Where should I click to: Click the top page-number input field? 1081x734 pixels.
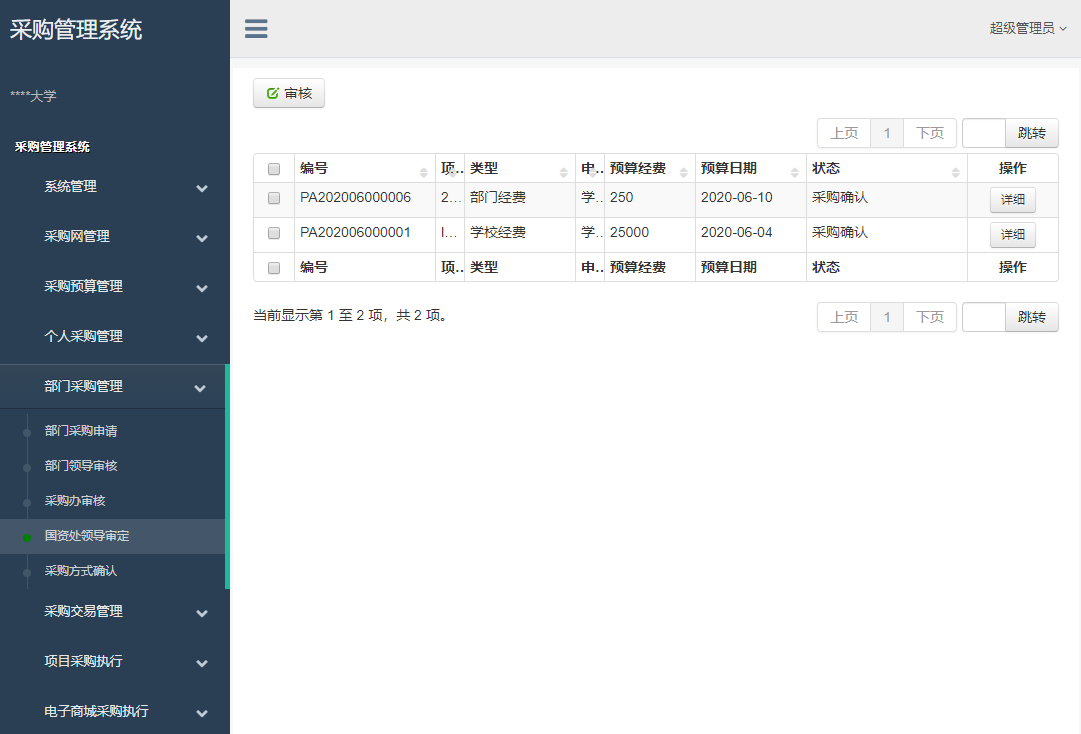984,133
